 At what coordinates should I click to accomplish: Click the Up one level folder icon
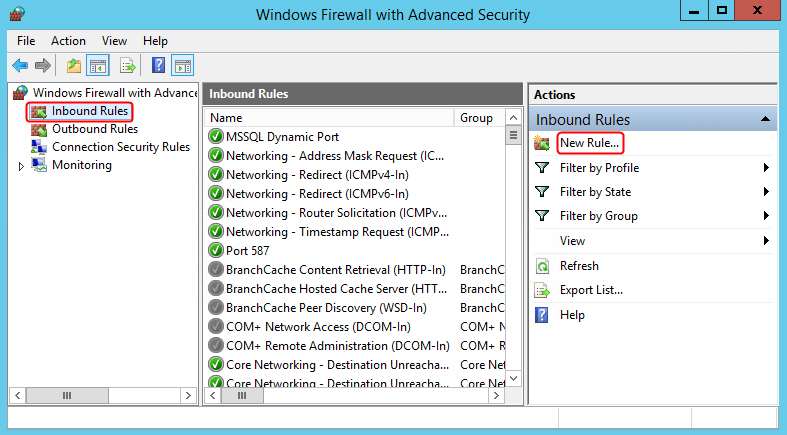coord(74,65)
